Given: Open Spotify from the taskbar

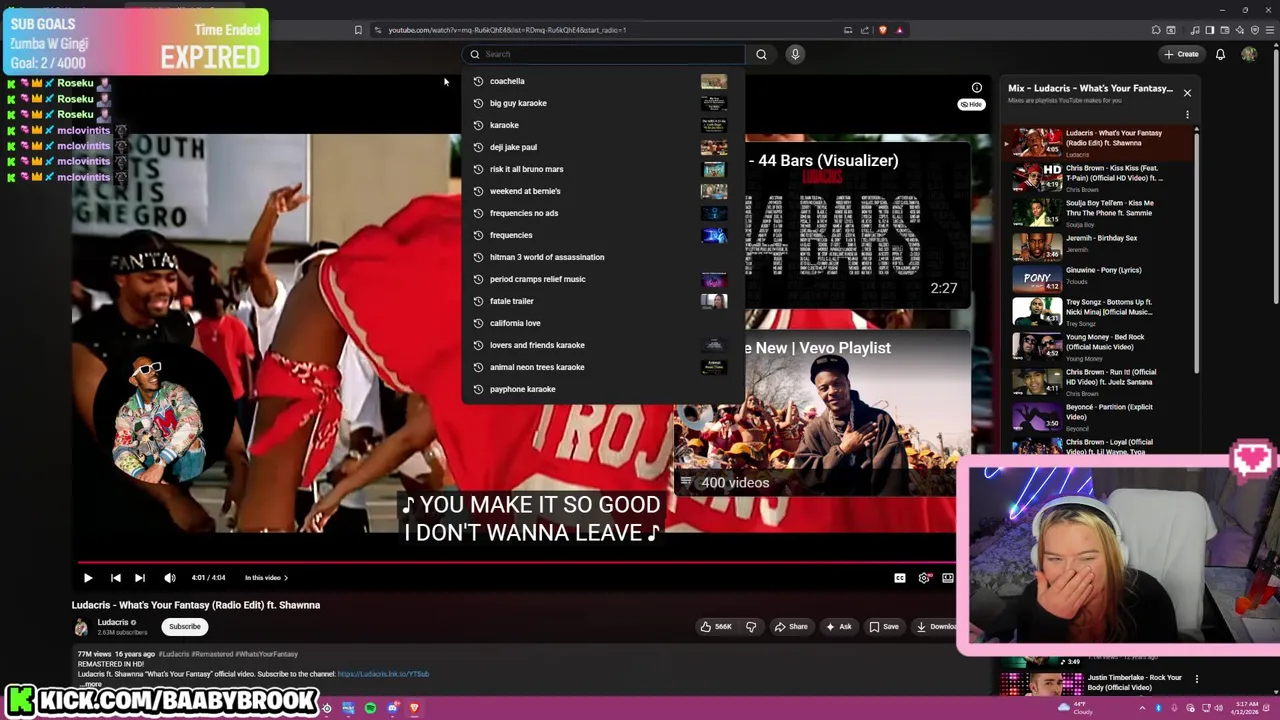Looking at the screenshot, I should tap(370, 708).
